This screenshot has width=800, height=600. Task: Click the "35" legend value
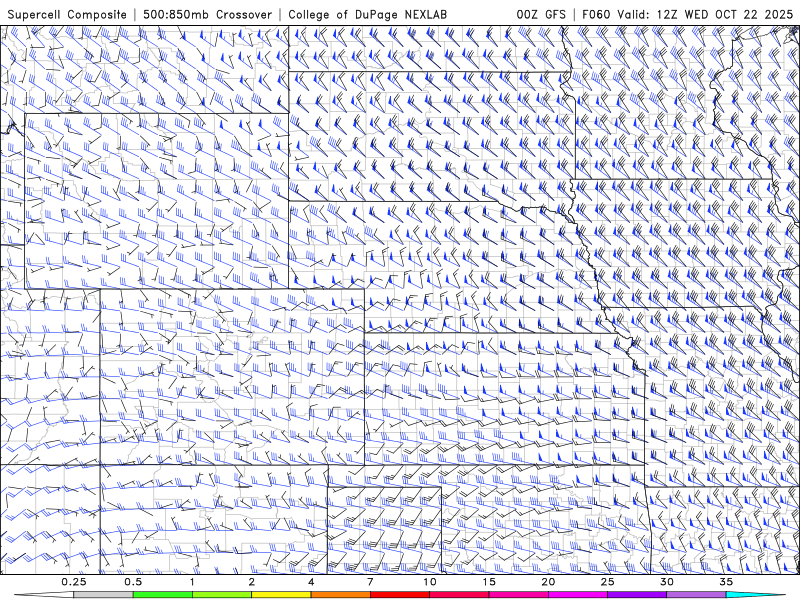726,582
